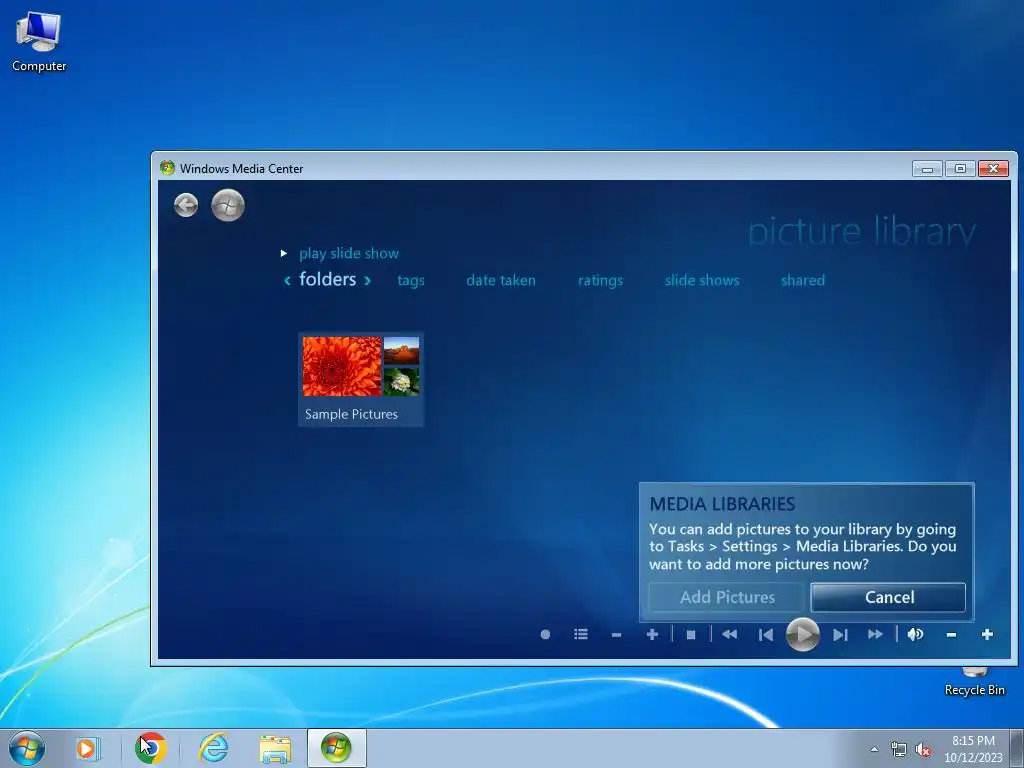Open Internet Explorer from the taskbar

point(214,748)
